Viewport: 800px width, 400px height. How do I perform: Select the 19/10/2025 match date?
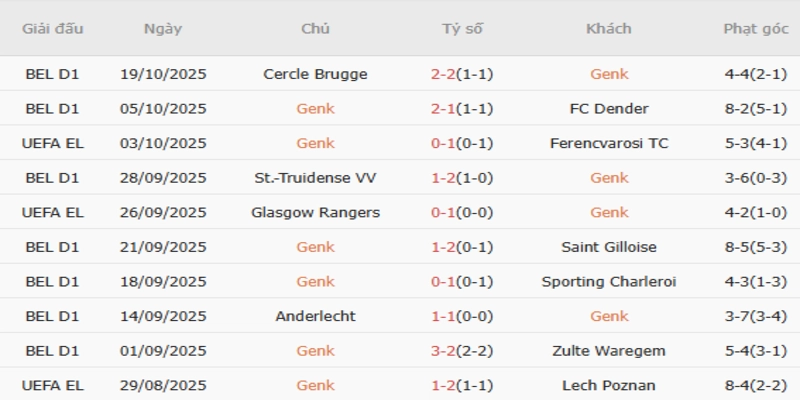coord(163,74)
